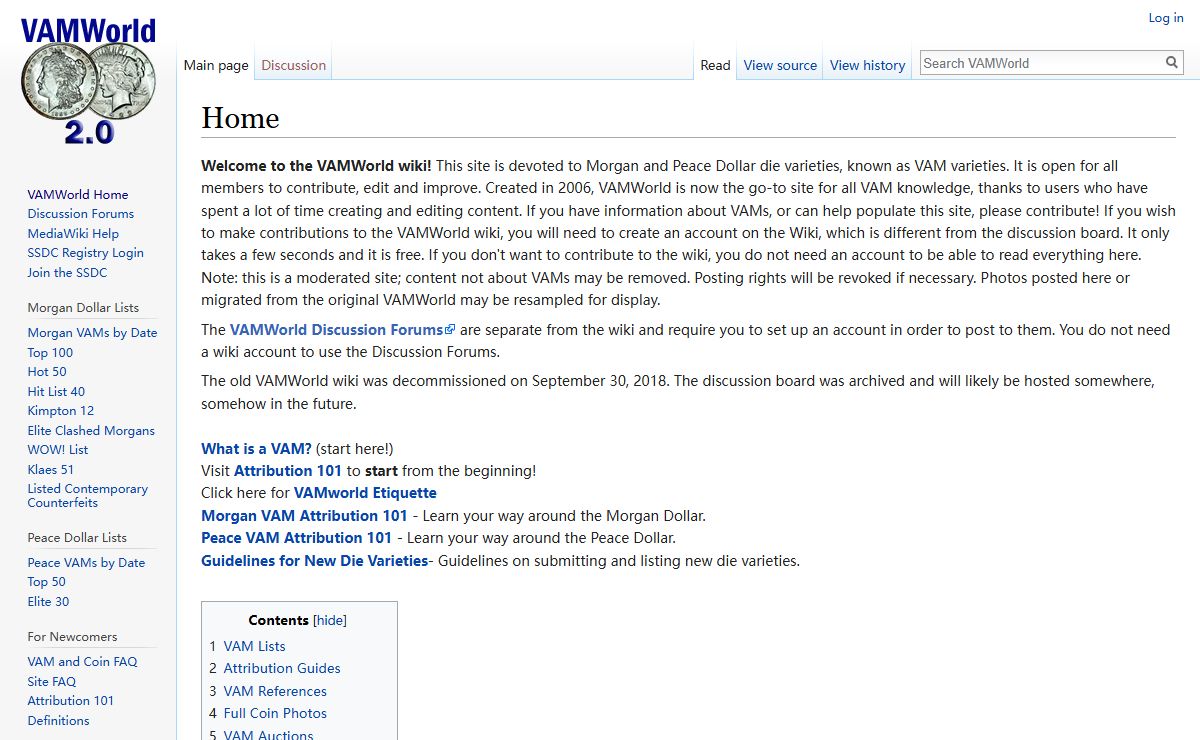Open the Site FAQ link
Viewport: 1200px width, 740px height.
tap(52, 681)
